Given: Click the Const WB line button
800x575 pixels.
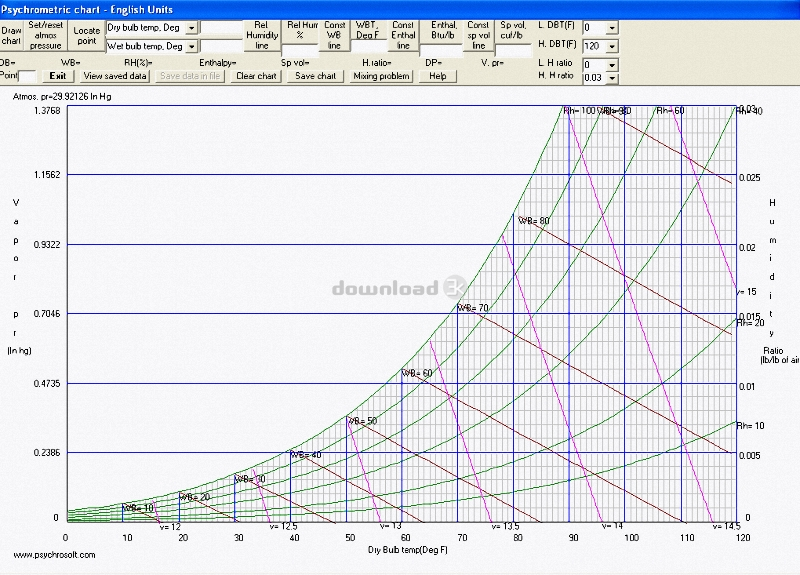Looking at the screenshot, I should 335,36.
